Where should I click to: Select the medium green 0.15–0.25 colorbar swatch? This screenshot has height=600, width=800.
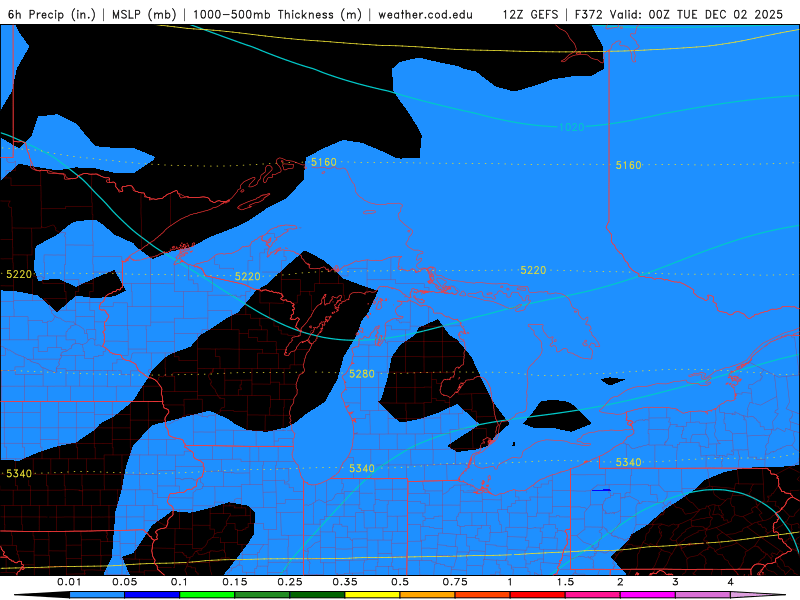pyautogui.click(x=262, y=595)
